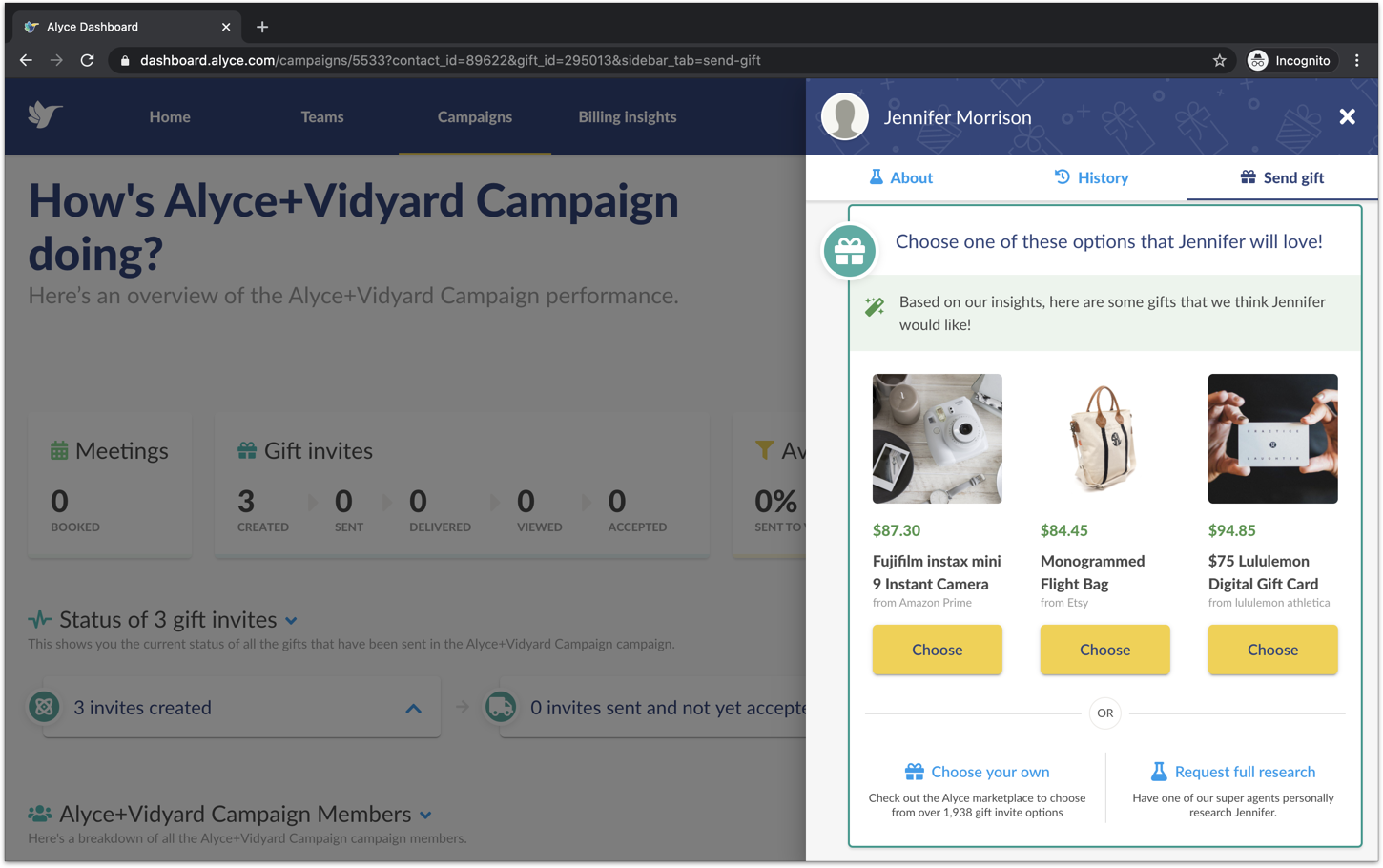Click the magic wand insights icon
1383x868 pixels.
[x=875, y=306]
